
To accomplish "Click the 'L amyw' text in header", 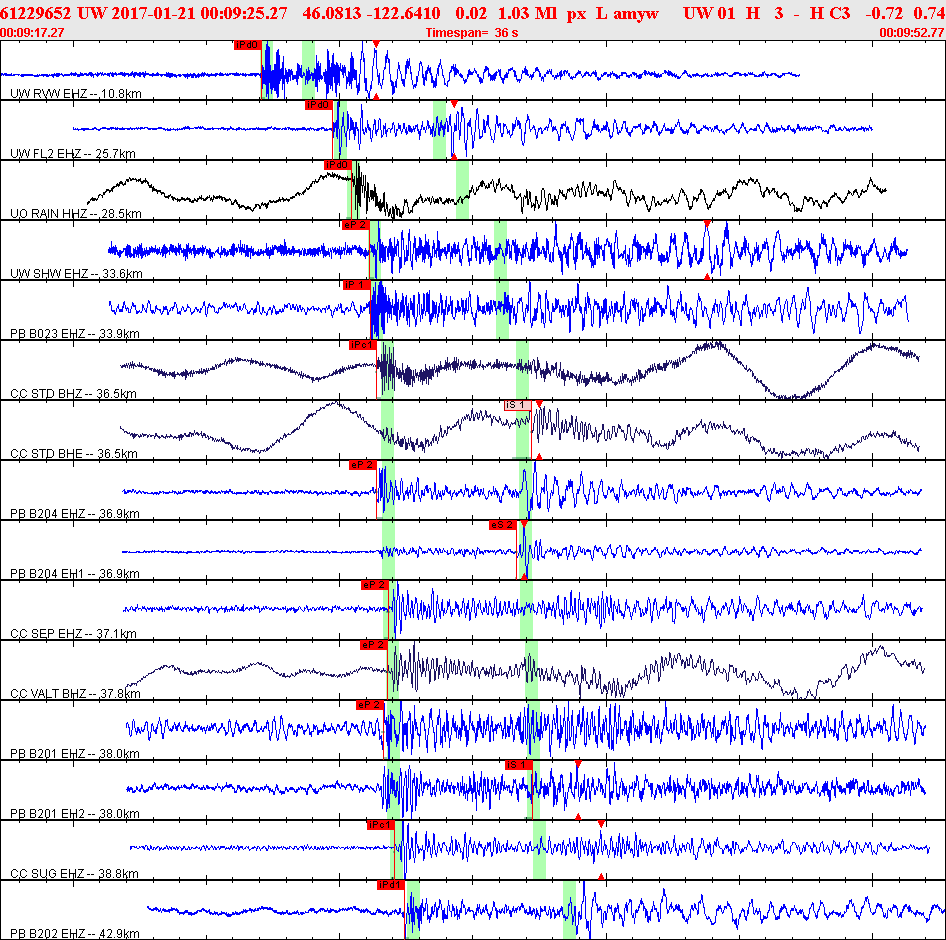I will pos(627,13).
